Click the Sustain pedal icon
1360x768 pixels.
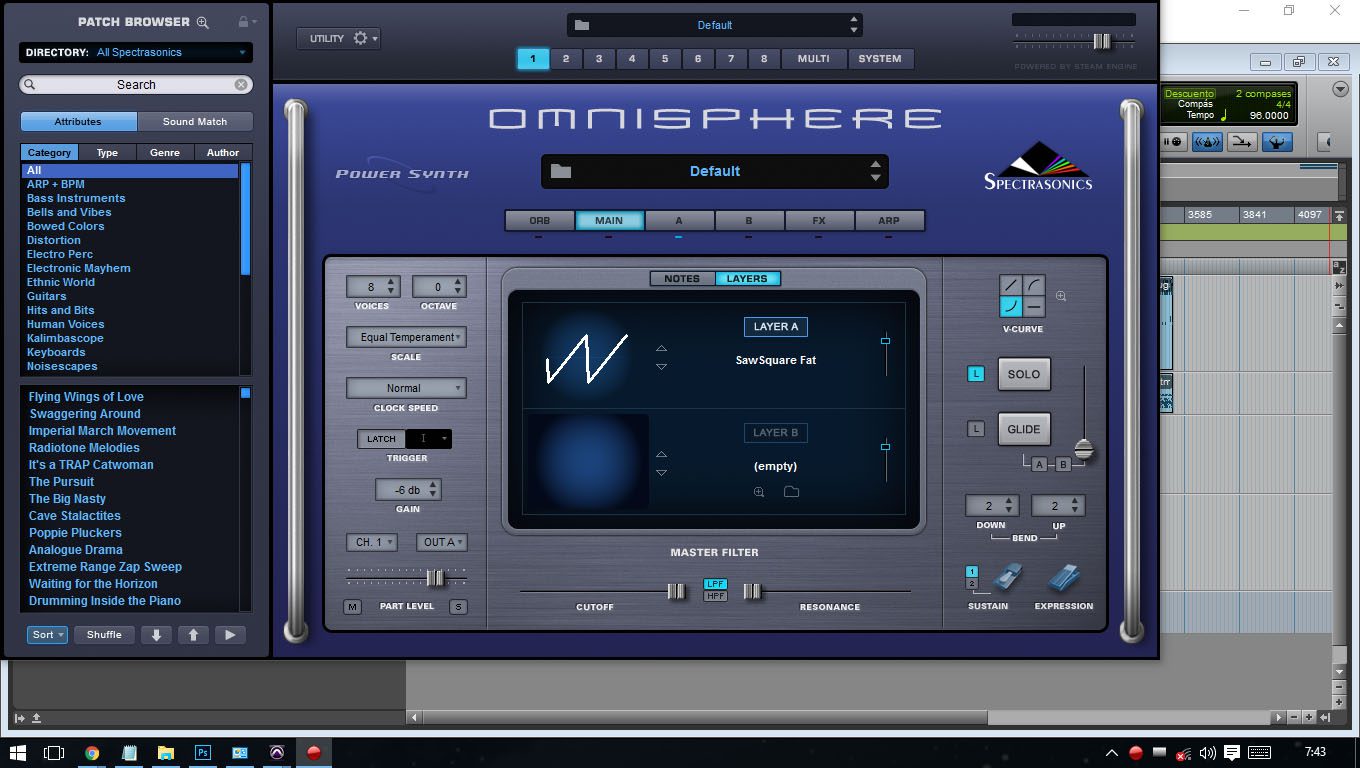click(x=1007, y=579)
